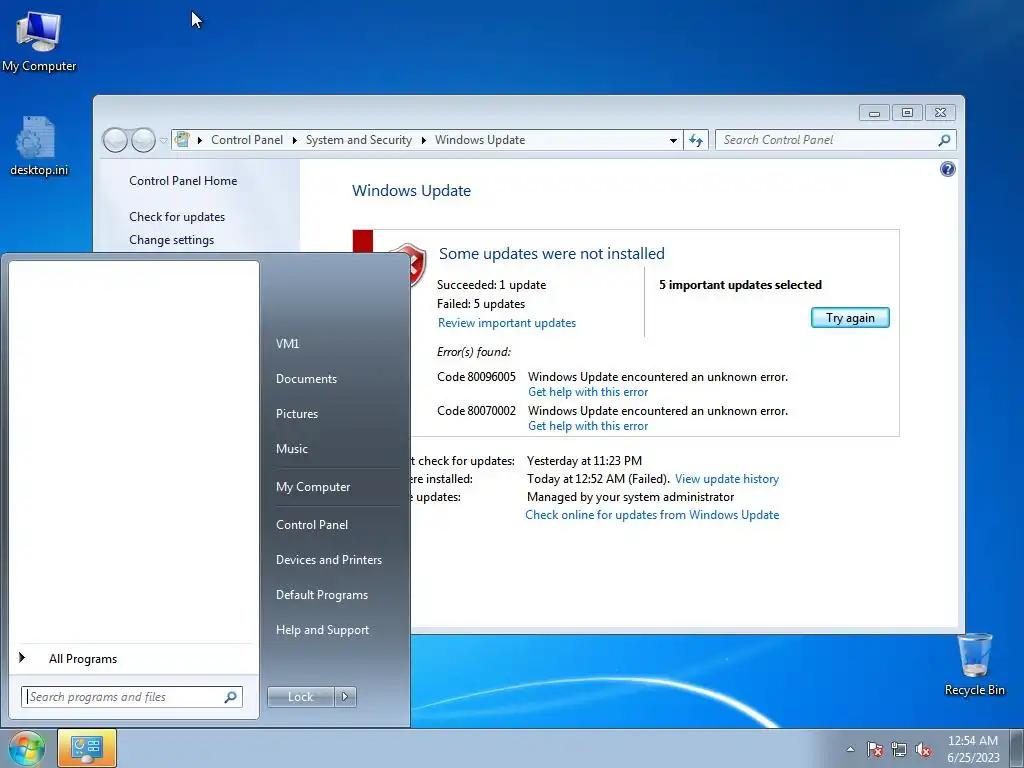Open Control Panel from Start menu
1024x768 pixels.
coord(312,525)
